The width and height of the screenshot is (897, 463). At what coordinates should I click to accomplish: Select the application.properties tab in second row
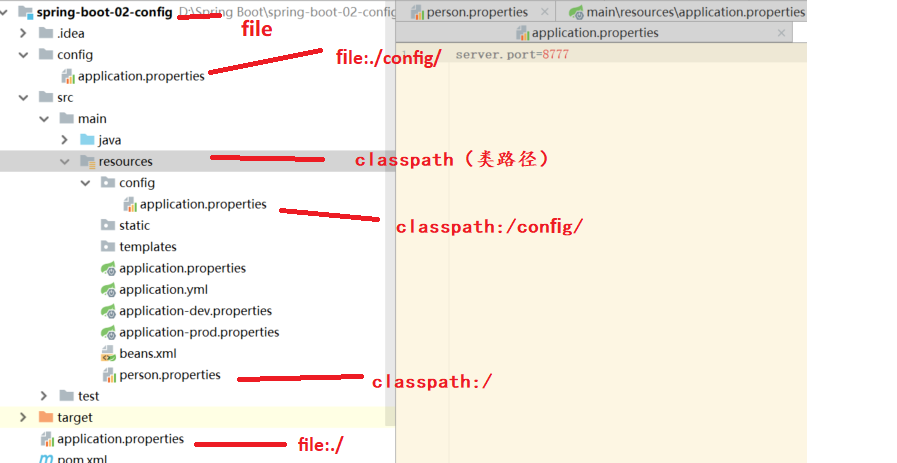point(594,33)
